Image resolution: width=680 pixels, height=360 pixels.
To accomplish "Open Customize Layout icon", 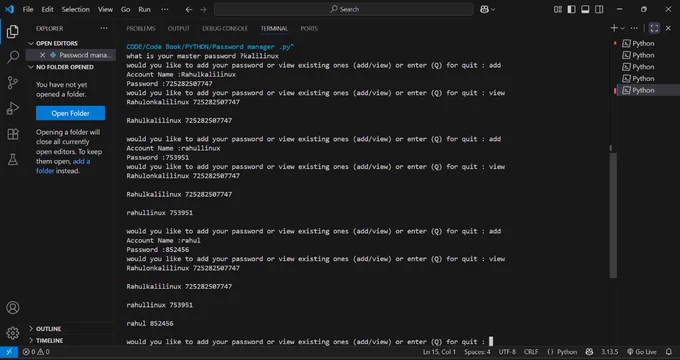I will point(558,9).
